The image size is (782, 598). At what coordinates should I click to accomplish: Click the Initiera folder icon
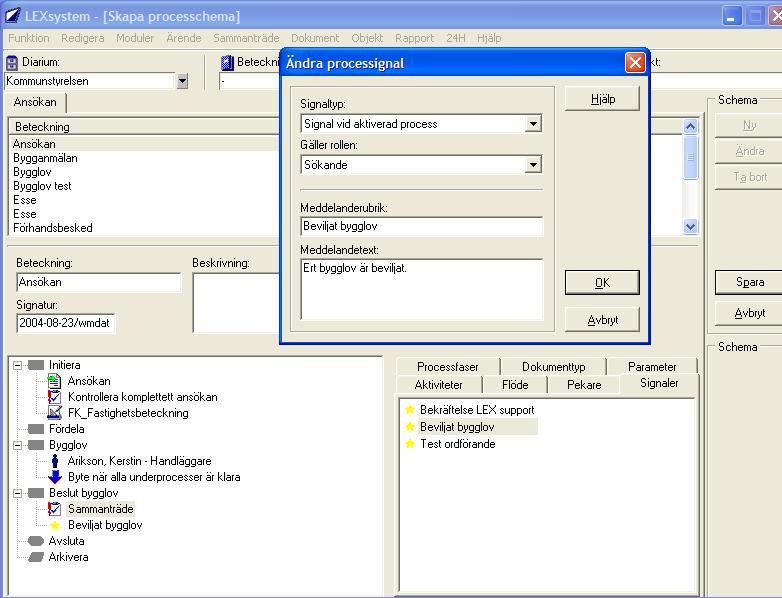point(36,365)
